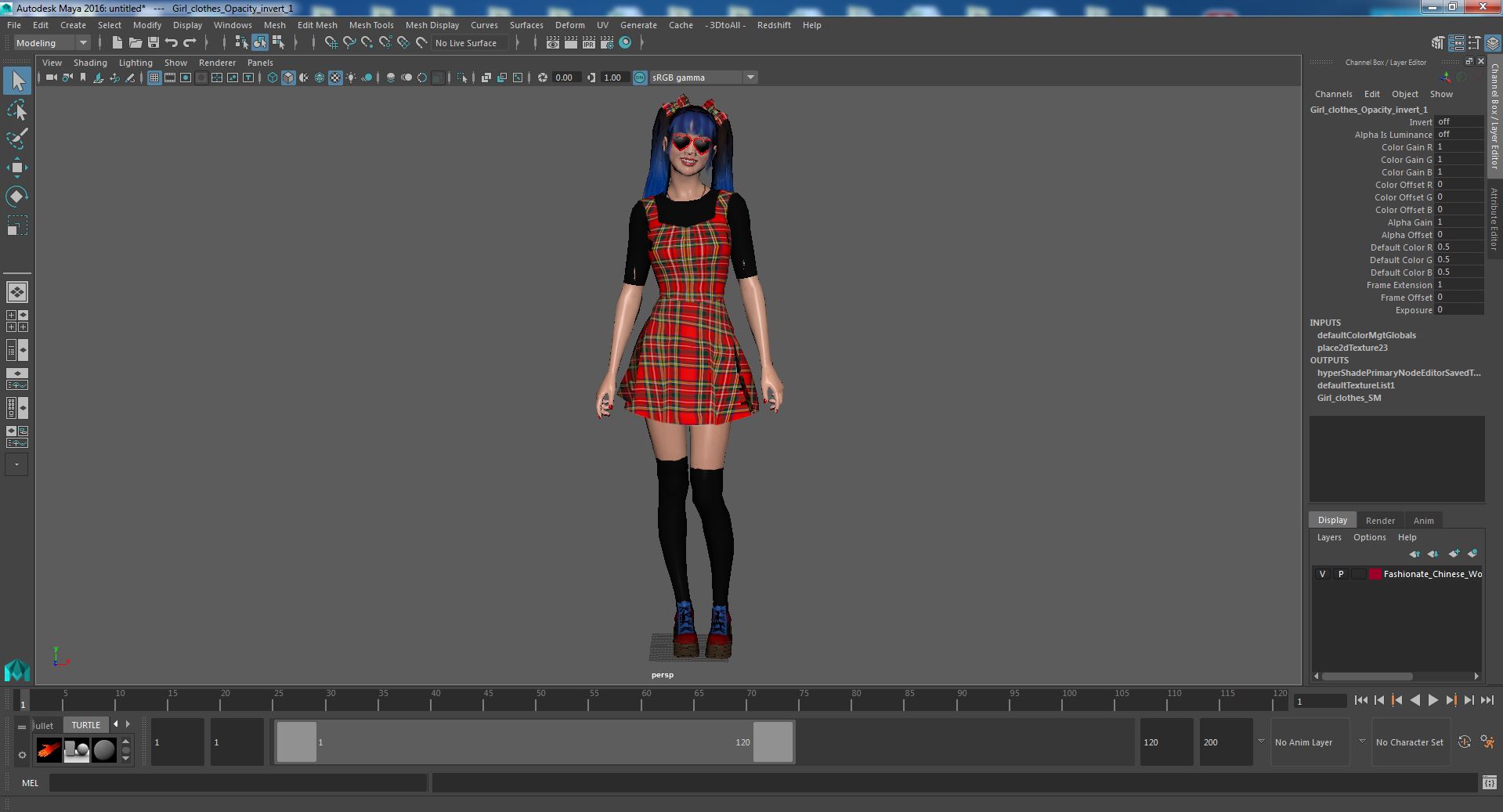Activate the Scale tool

(17, 226)
